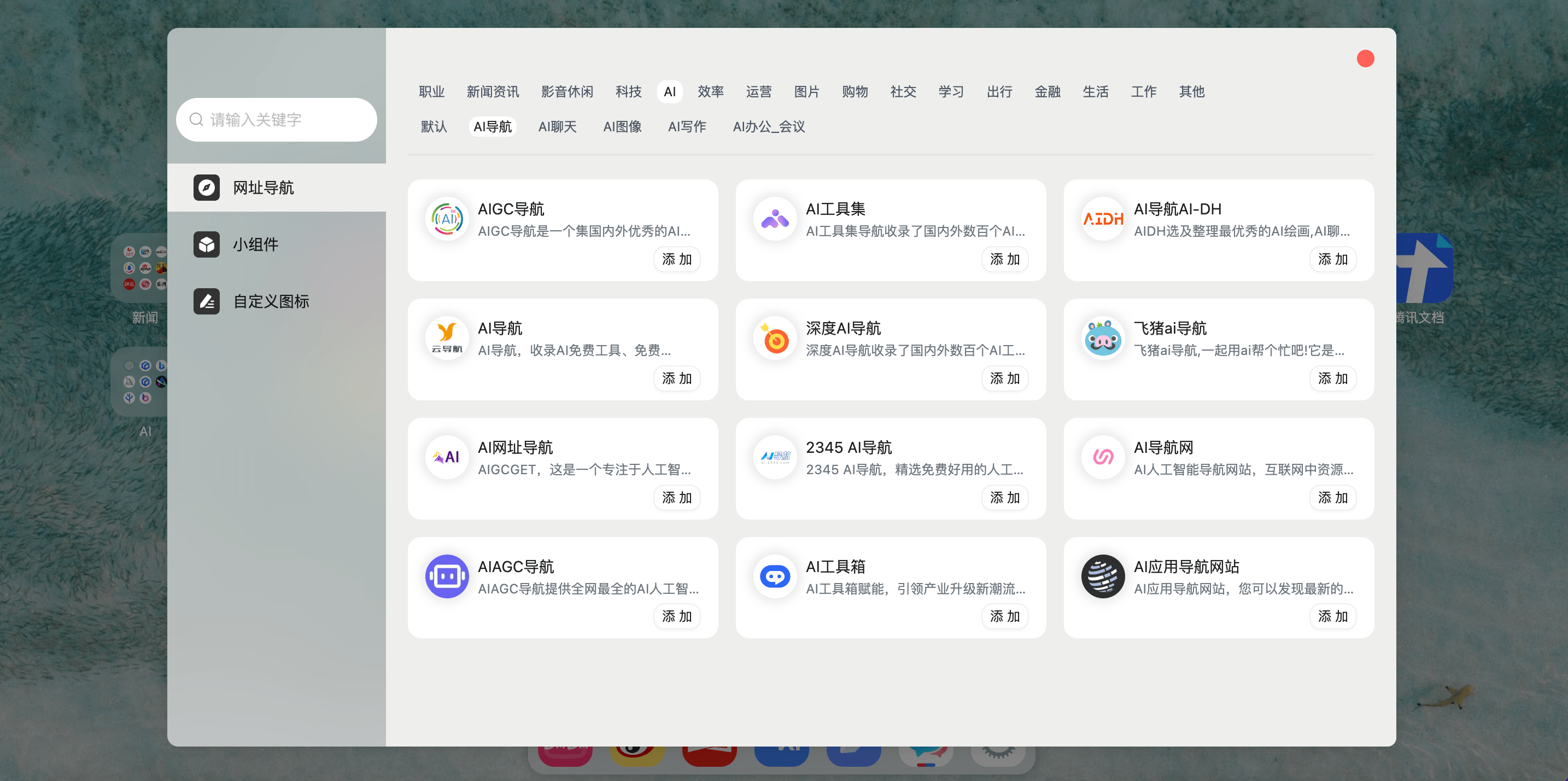
Task: Open the 小组件 sidebar section
Action: tap(276, 244)
